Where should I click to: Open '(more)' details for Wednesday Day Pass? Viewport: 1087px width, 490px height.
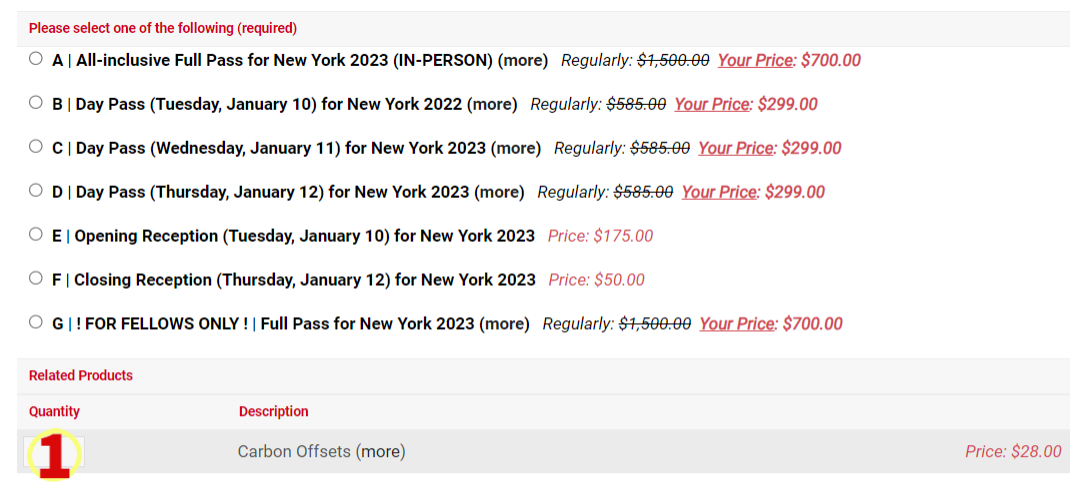pos(516,148)
